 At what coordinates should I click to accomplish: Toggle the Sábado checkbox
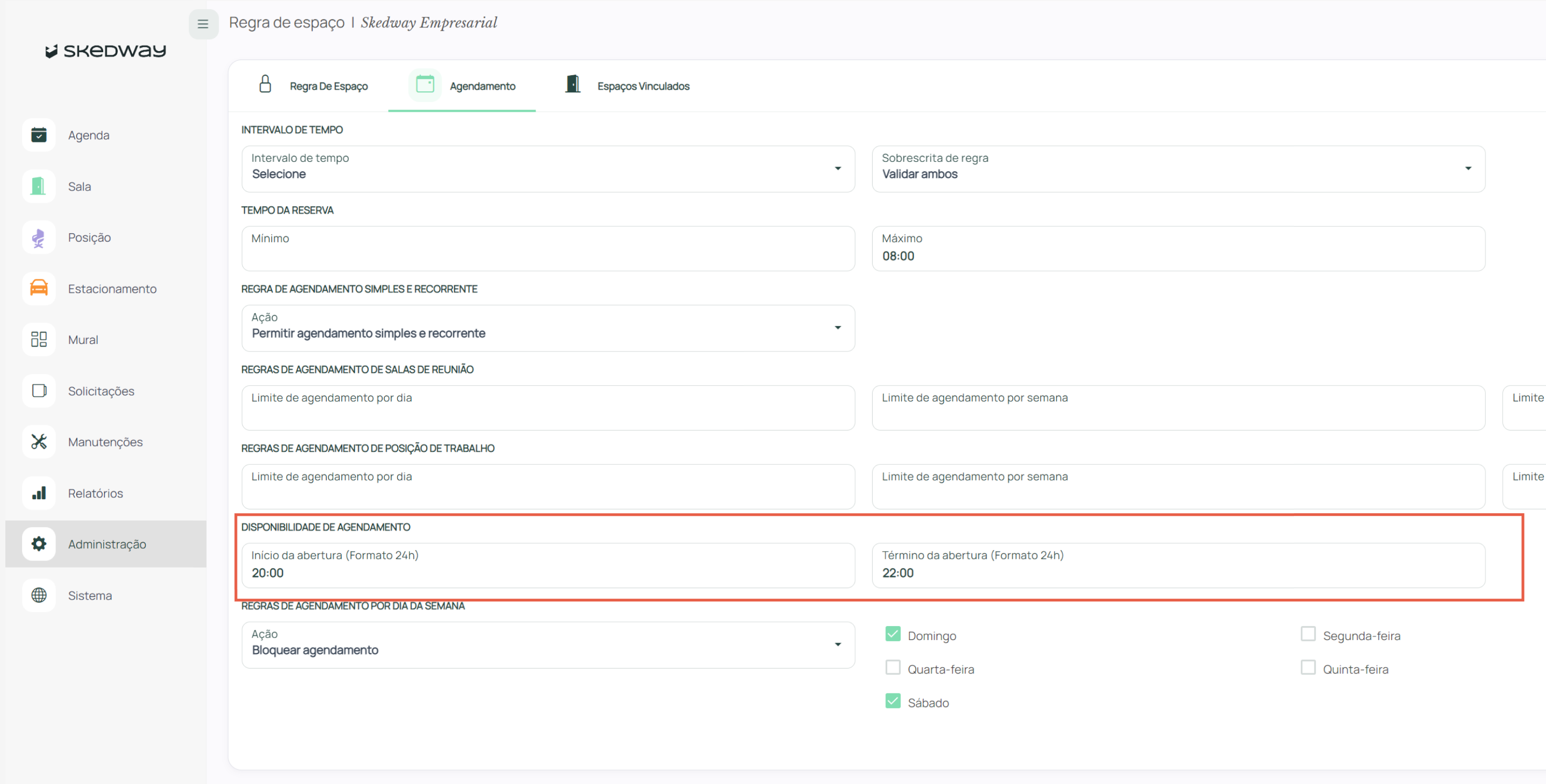click(x=893, y=701)
